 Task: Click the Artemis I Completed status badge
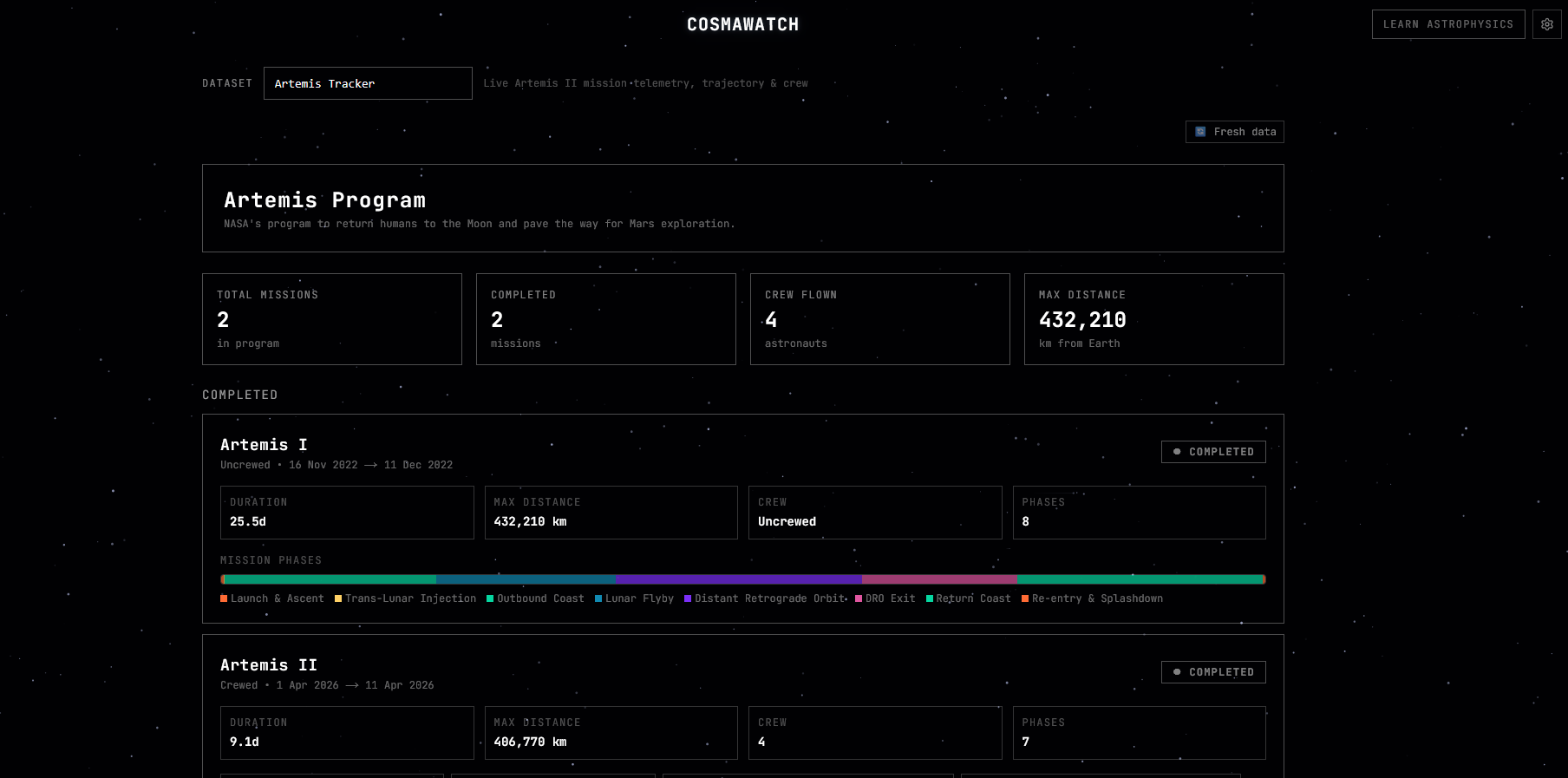1212,452
